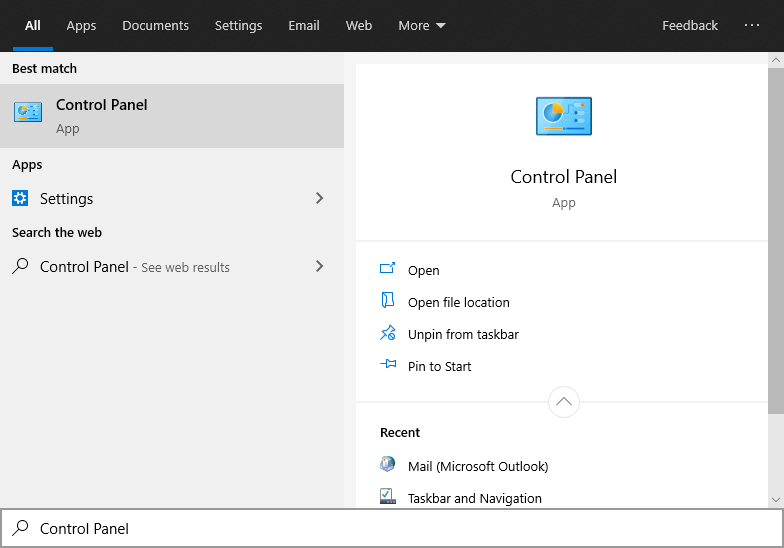Click the Mail (Microsoft Outlook) icon
This screenshot has height=548, width=784.
coord(388,464)
